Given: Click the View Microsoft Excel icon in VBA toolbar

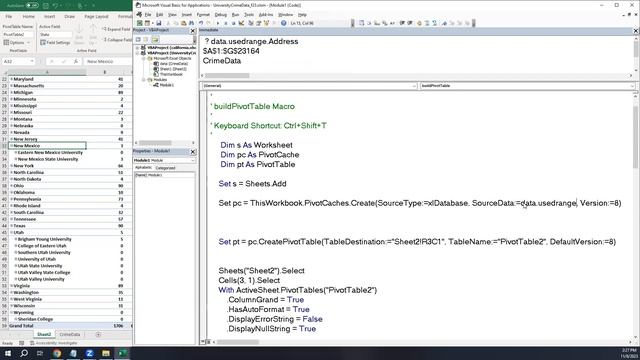Looking at the screenshot, I should tap(139, 23).
